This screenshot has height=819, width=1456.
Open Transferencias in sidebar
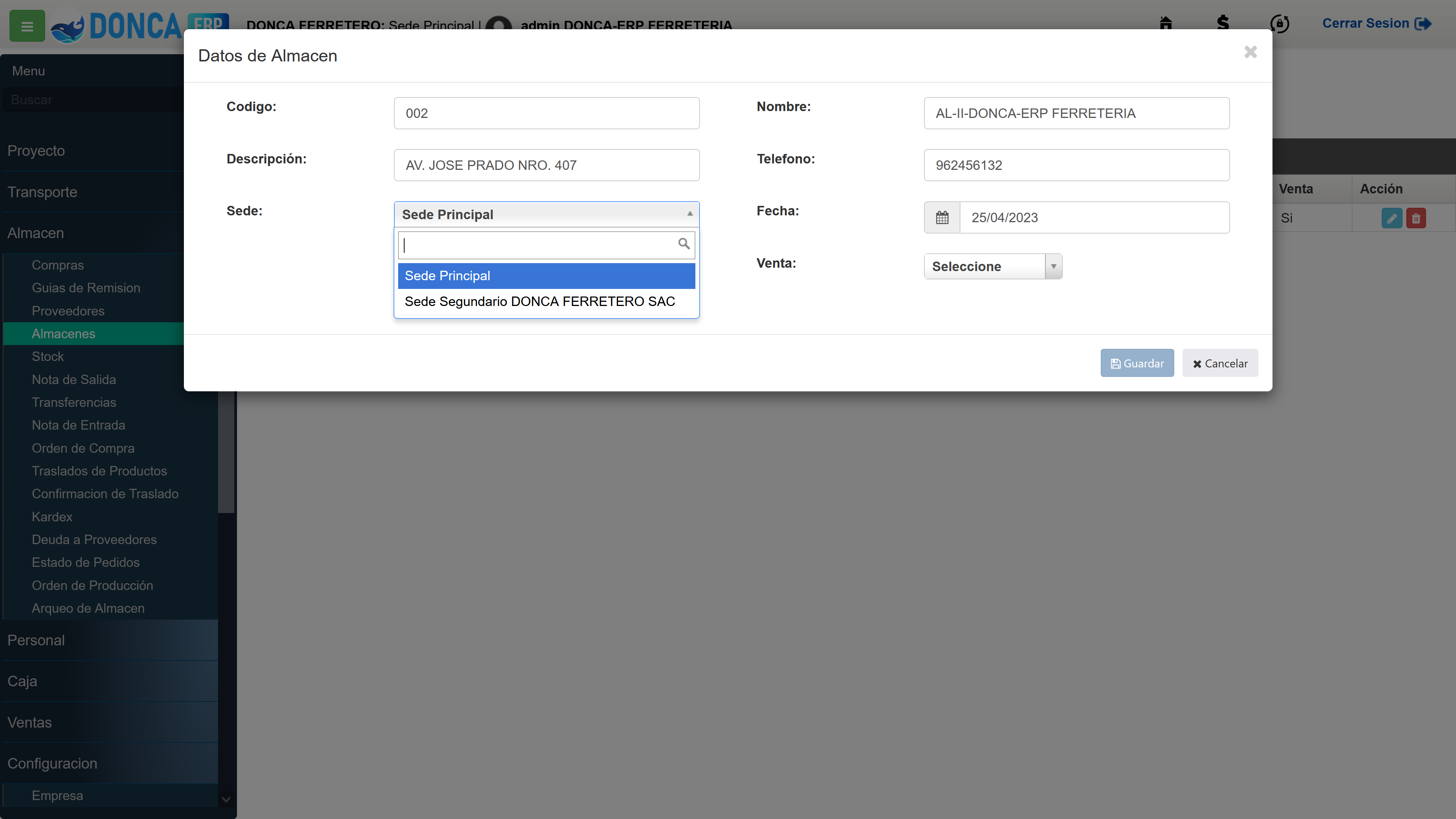pyautogui.click(x=74, y=402)
